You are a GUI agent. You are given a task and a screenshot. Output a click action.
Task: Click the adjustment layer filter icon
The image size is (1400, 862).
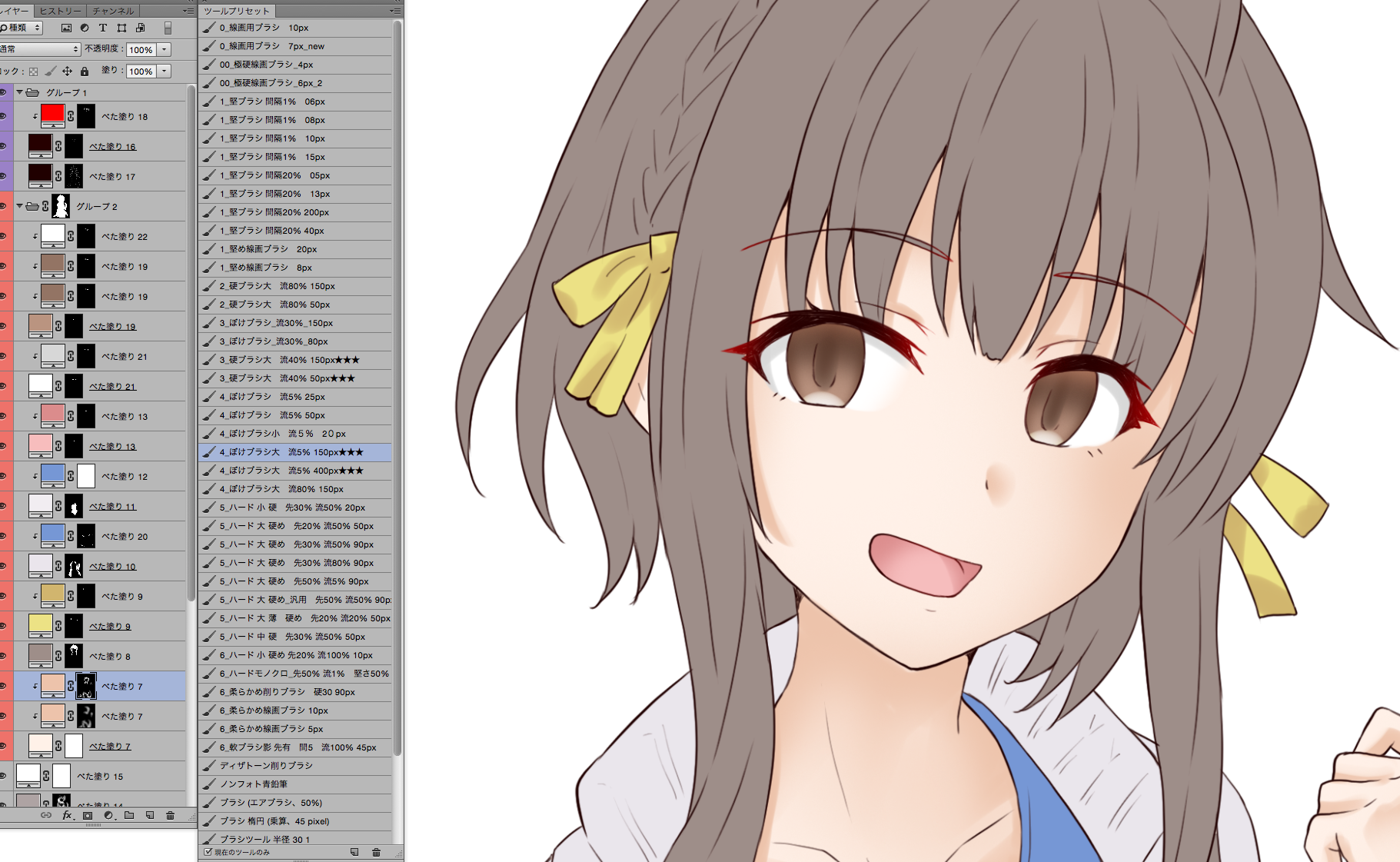(85, 28)
